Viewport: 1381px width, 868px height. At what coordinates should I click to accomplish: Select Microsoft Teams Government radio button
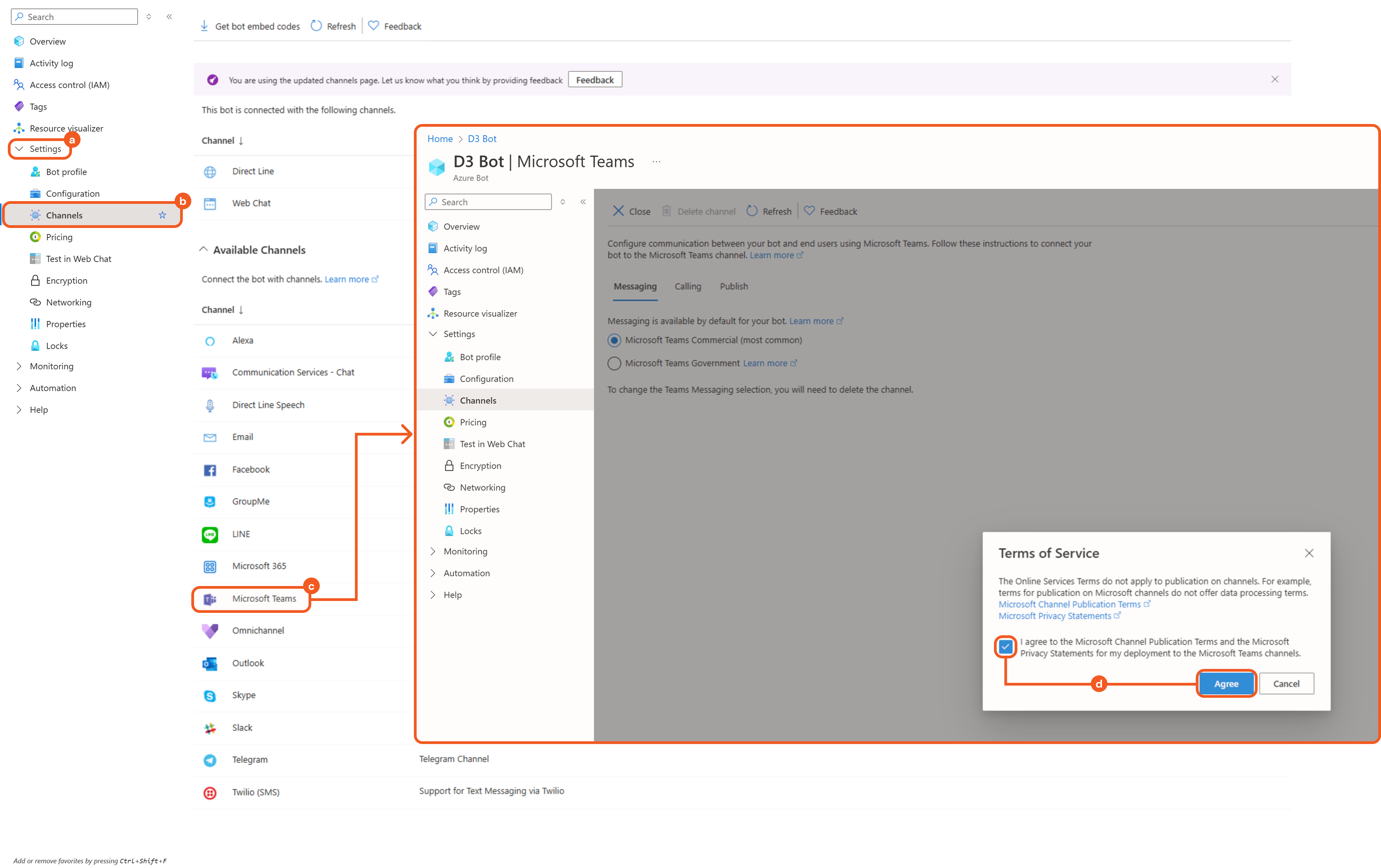pyautogui.click(x=614, y=364)
